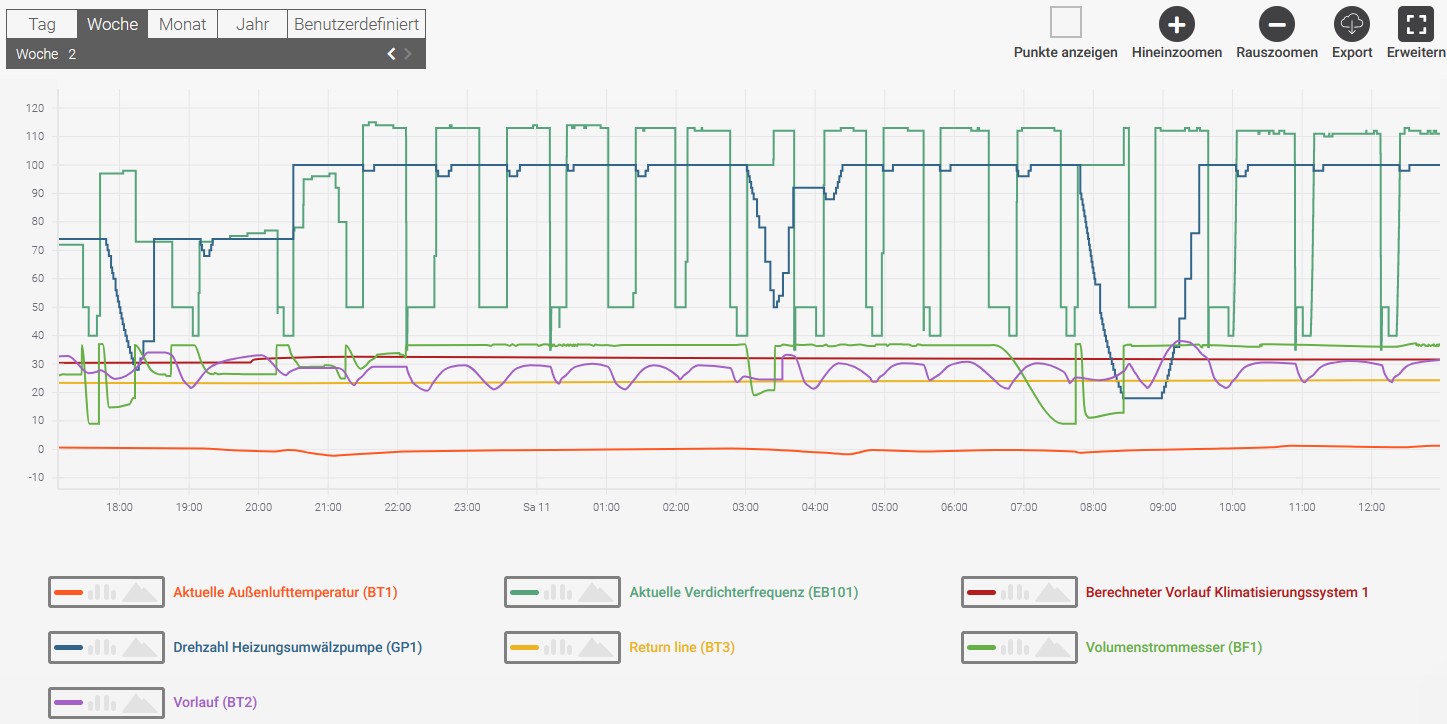1447x724 pixels.
Task: Select line style for Return line (BT3)
Action: coord(525,647)
